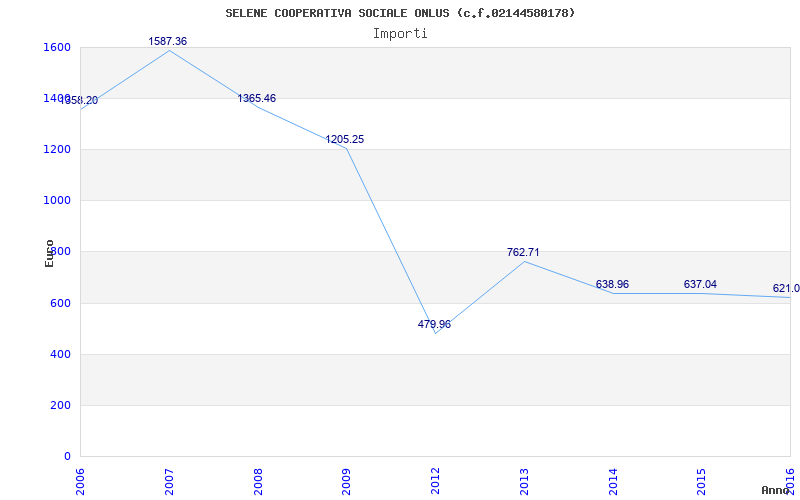
Task: Select the 1587.36 data label
Action: 168,41
